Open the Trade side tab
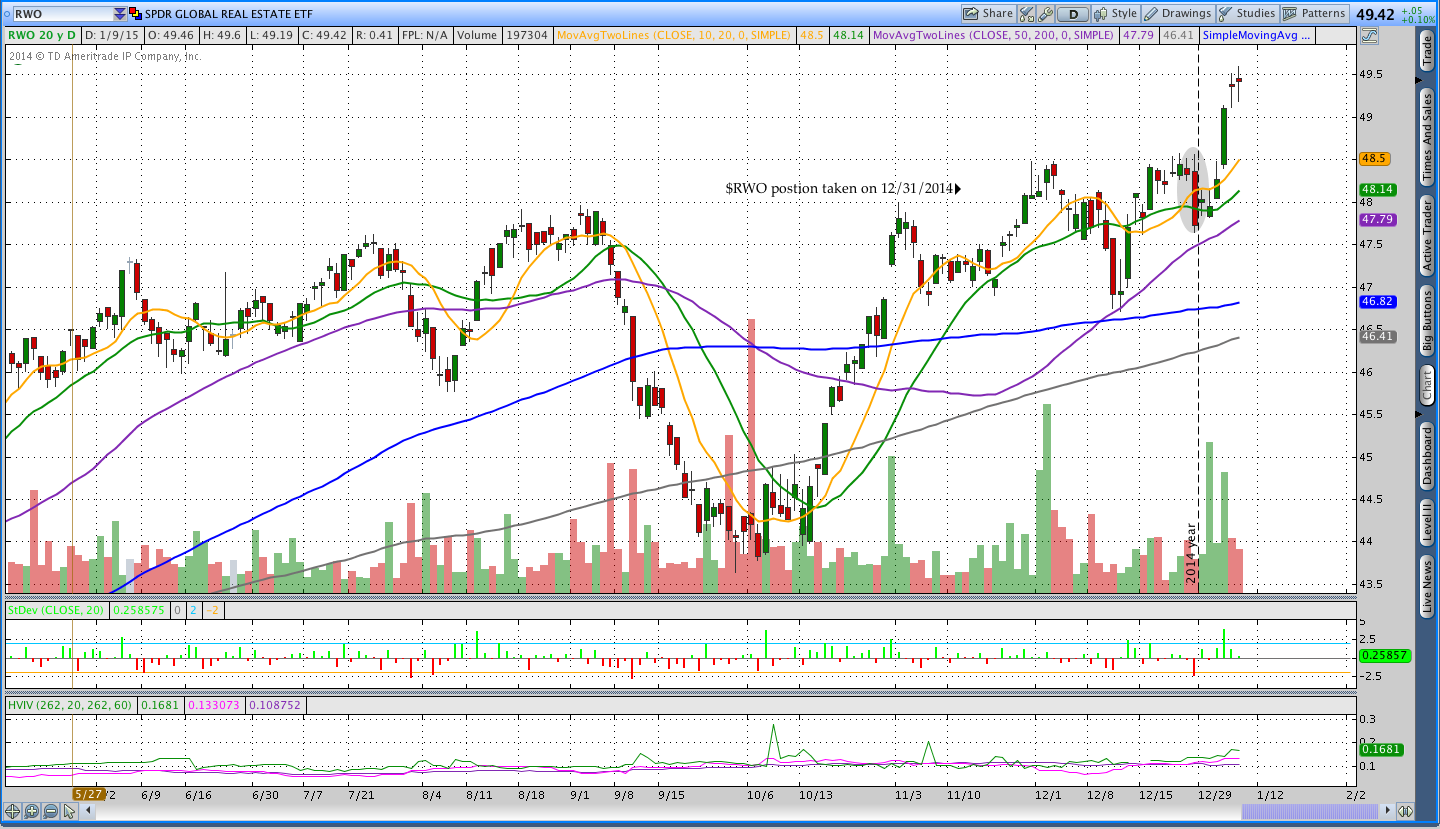Image resolution: width=1440 pixels, height=829 pixels. click(x=1426, y=49)
